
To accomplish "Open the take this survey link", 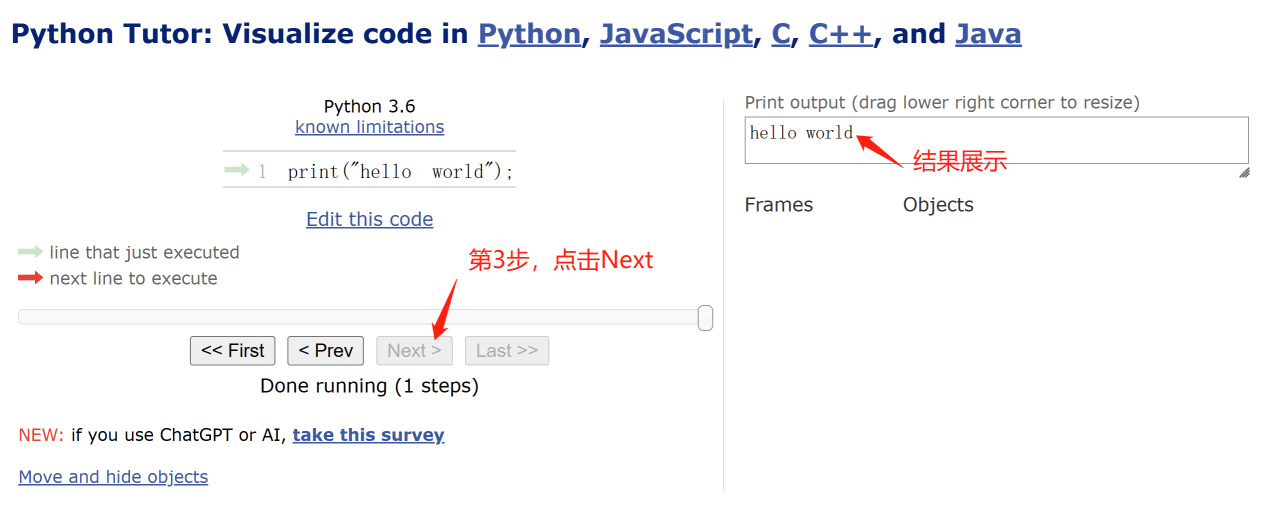I will (x=368, y=435).
